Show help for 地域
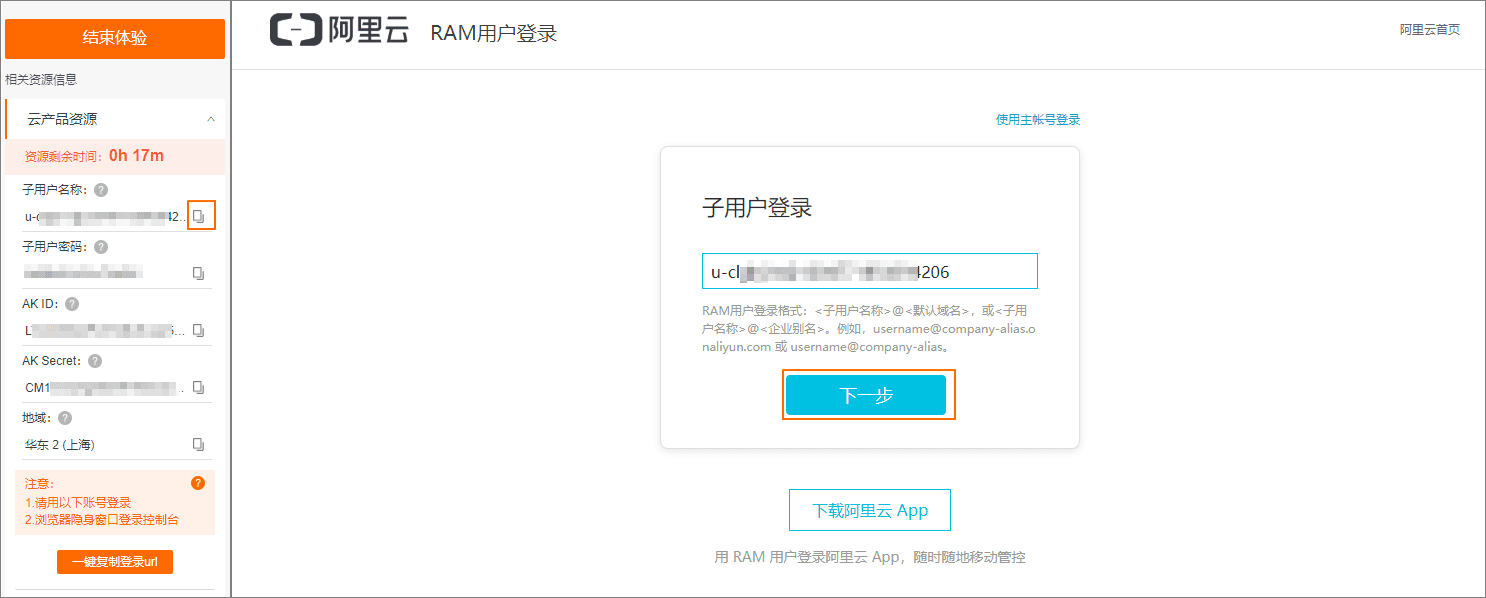This screenshot has height=598, width=1486. [x=65, y=418]
